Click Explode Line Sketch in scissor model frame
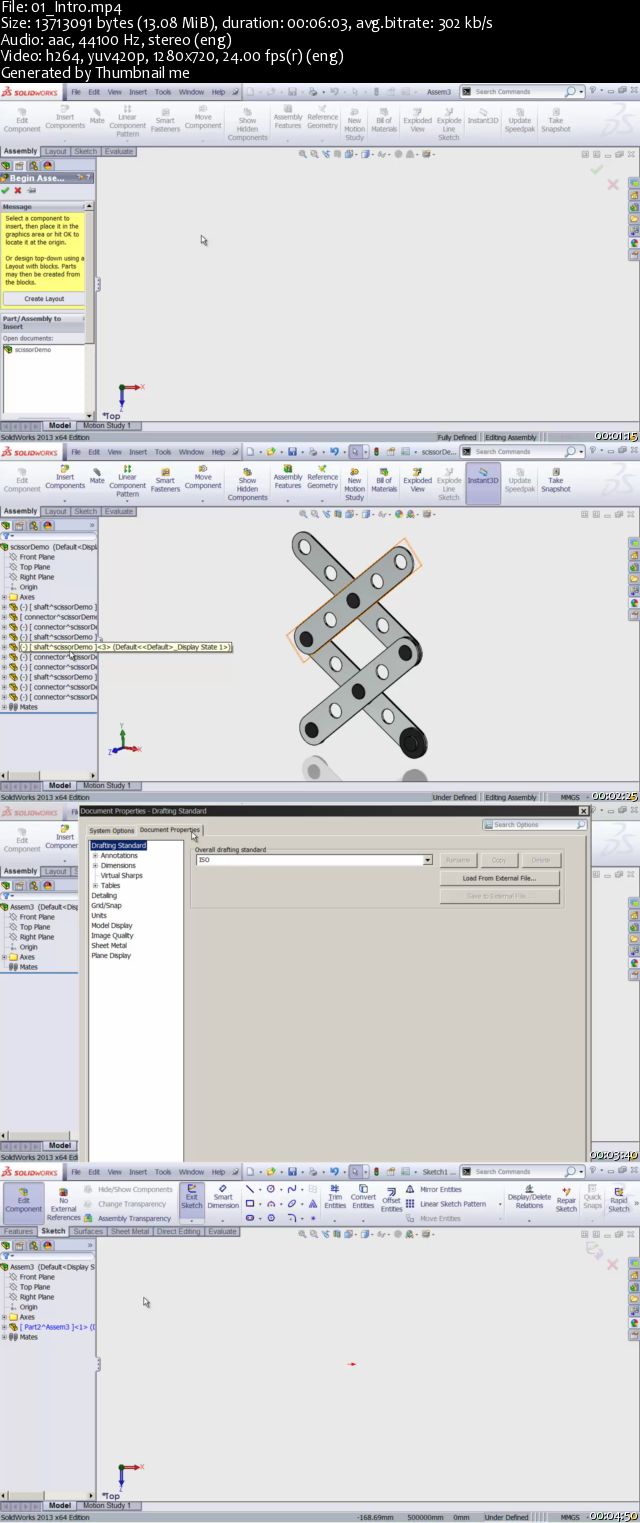The width and height of the screenshot is (640, 1523). (x=449, y=481)
